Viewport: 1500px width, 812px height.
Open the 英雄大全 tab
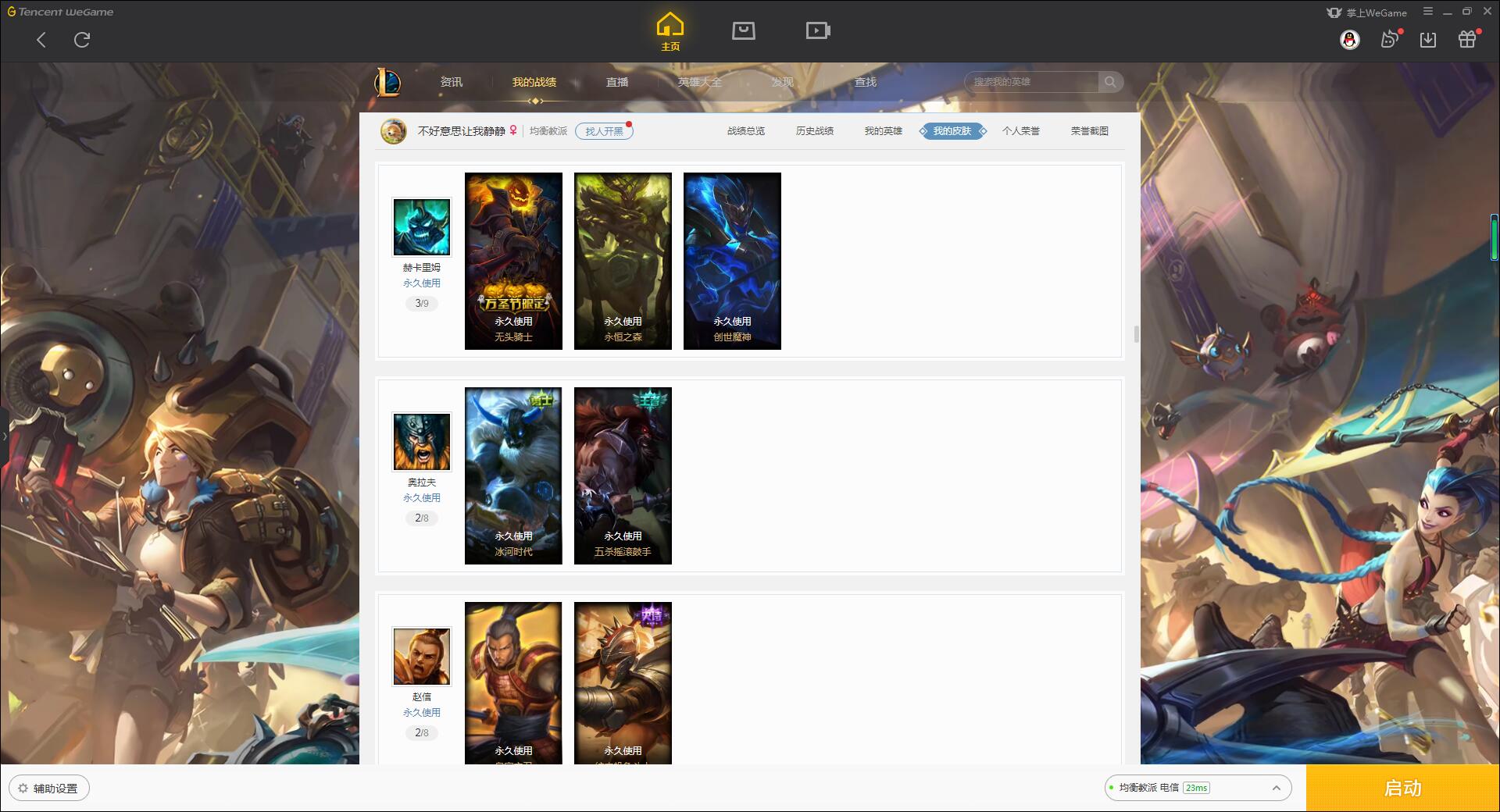[700, 82]
